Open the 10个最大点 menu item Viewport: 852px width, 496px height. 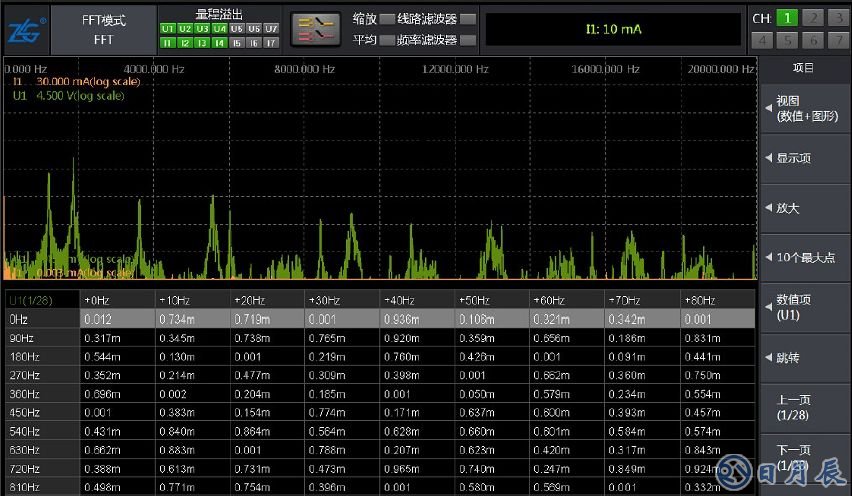click(x=805, y=257)
